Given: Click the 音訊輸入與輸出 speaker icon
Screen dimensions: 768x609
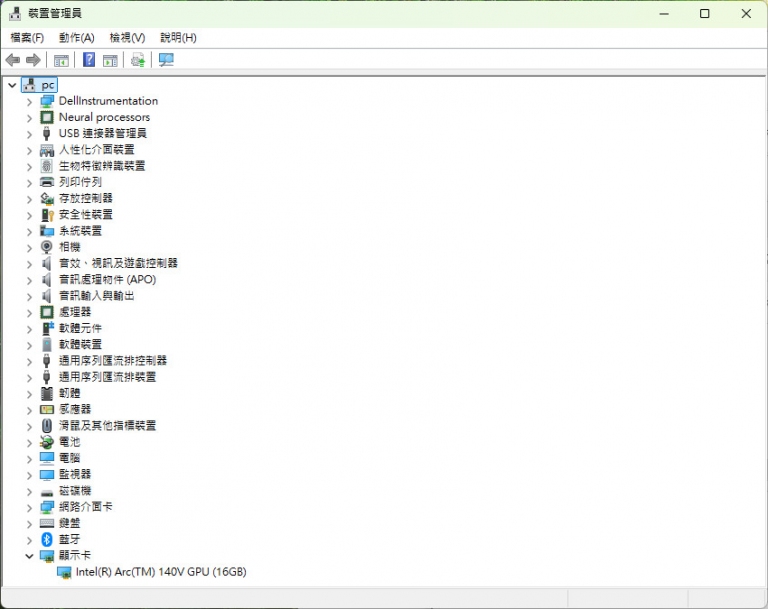Looking at the screenshot, I should click(x=47, y=296).
